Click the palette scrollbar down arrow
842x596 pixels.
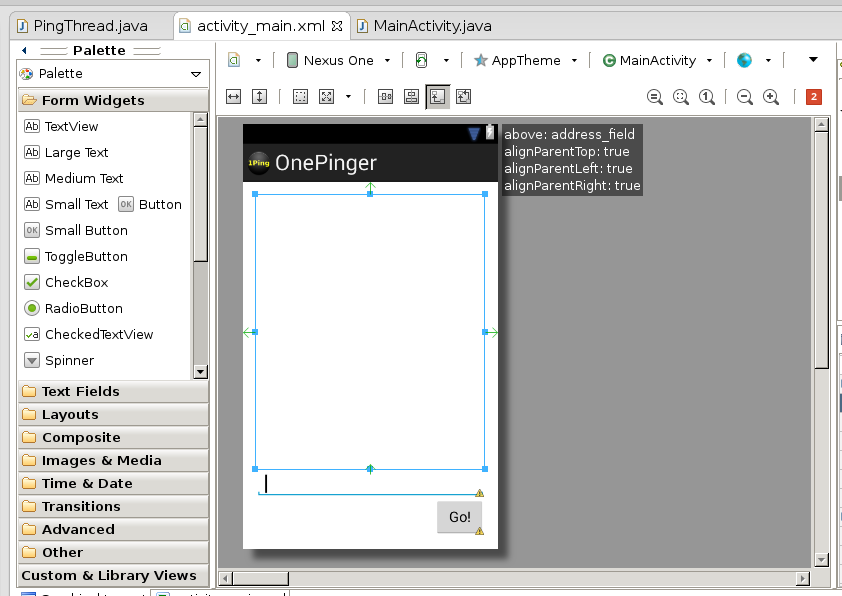[200, 372]
